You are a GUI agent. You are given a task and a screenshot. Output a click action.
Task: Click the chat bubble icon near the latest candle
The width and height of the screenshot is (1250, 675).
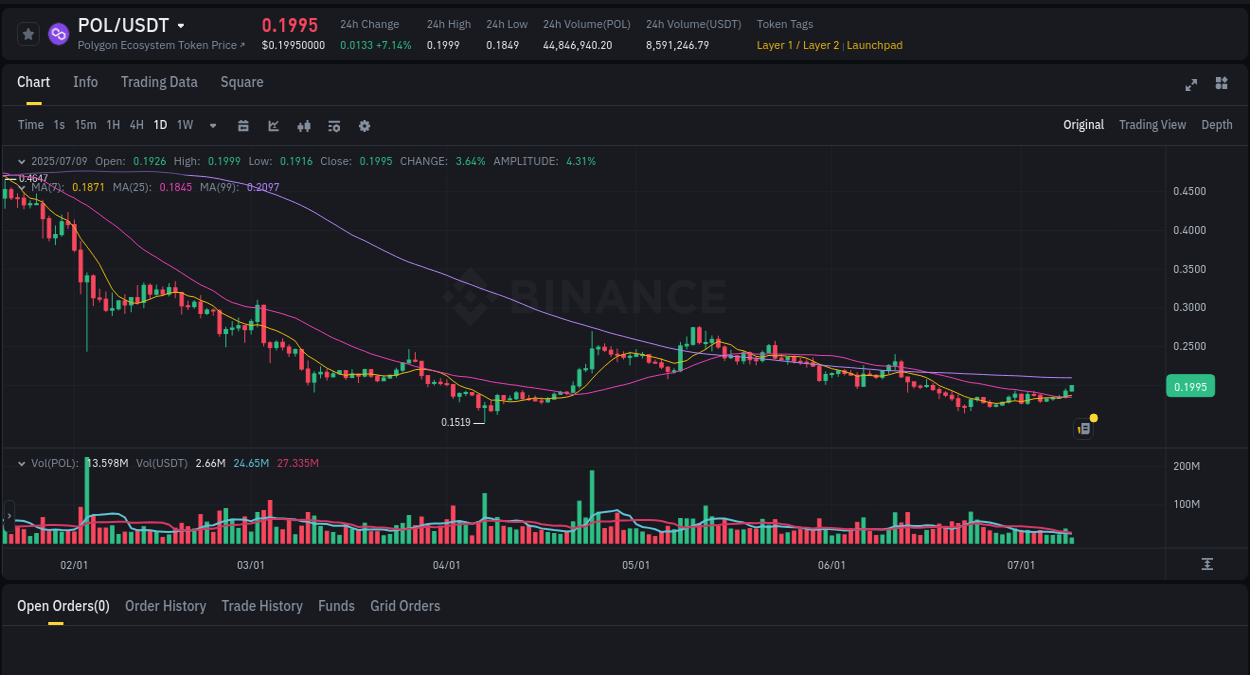click(1083, 427)
